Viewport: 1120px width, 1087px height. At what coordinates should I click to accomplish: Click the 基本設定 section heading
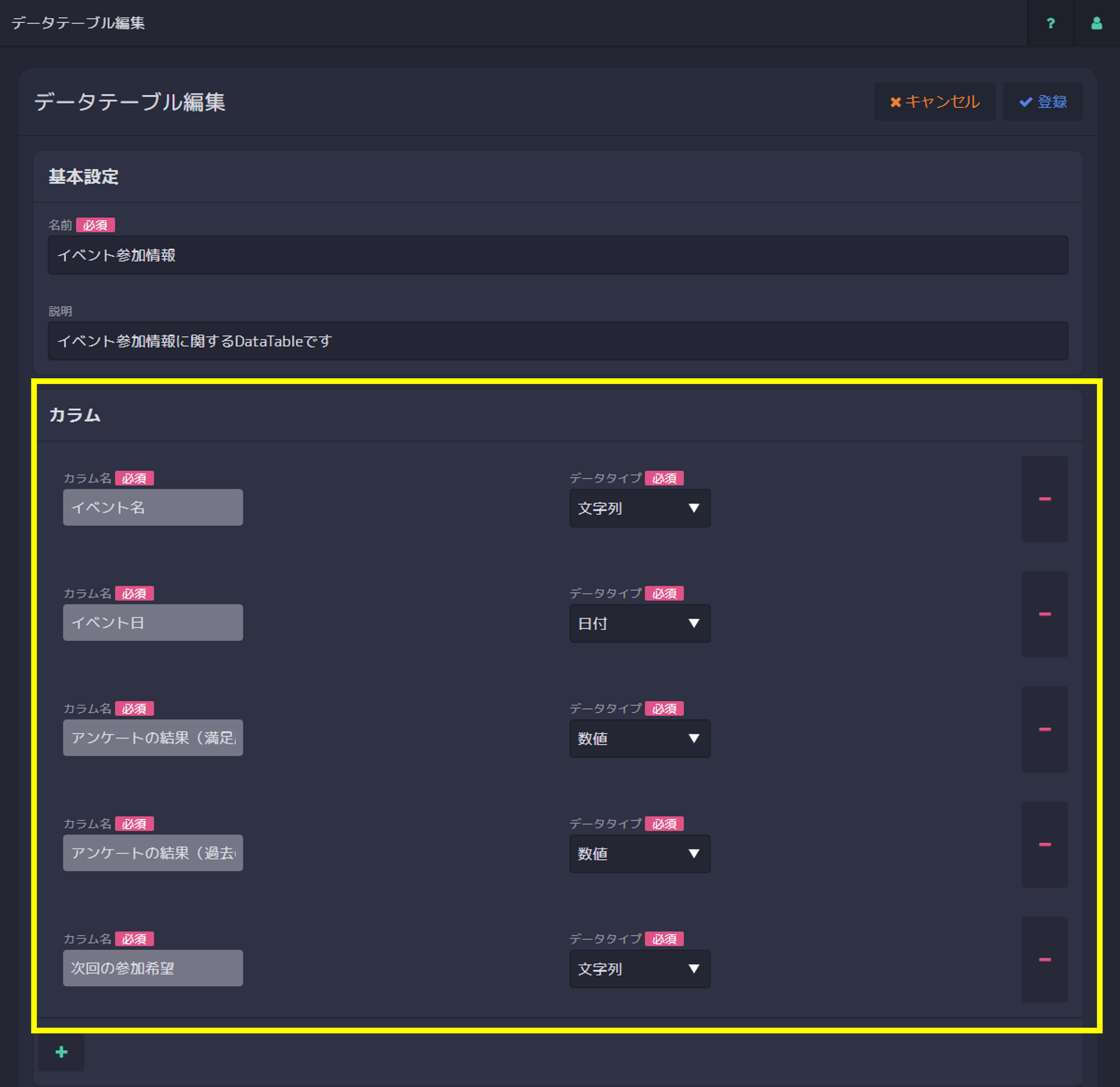(x=83, y=177)
